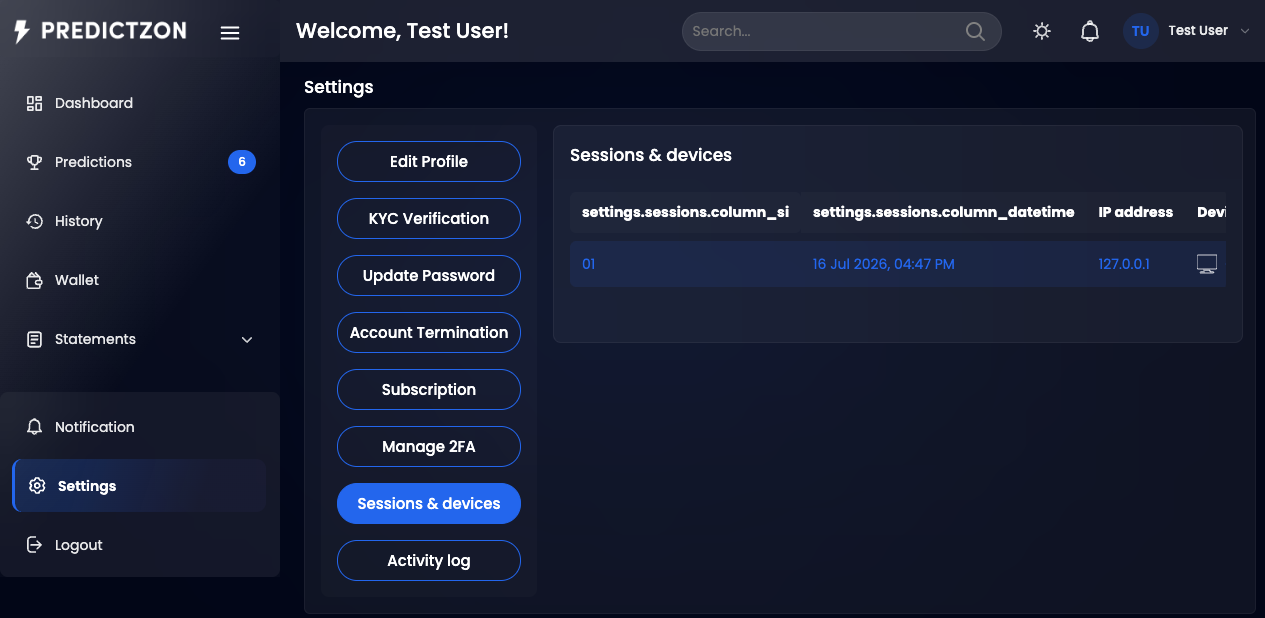This screenshot has width=1265, height=618.
Task: Open the Activity log section
Action: [429, 560]
